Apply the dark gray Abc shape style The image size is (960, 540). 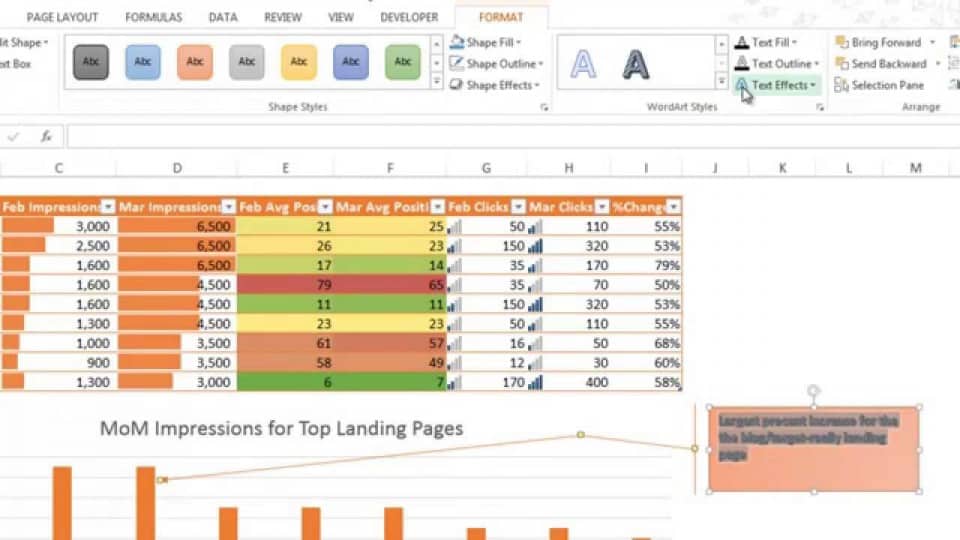click(91, 62)
